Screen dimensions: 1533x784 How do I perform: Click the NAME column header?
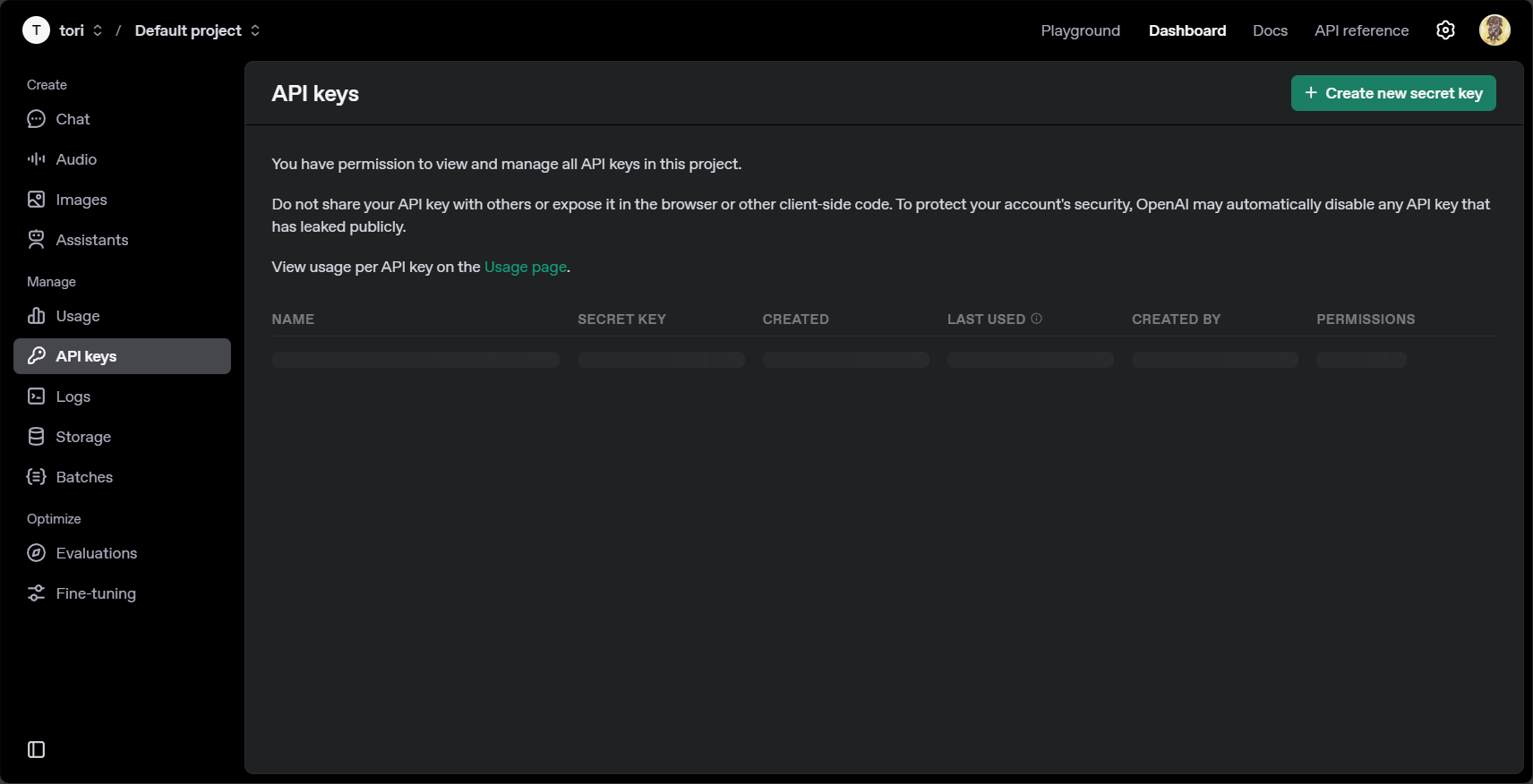click(293, 320)
